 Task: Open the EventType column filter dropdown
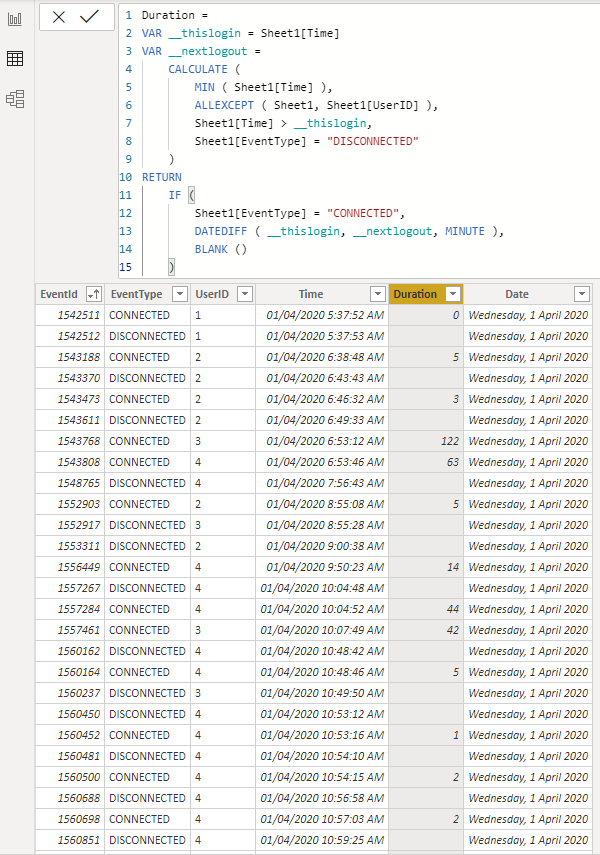180,294
